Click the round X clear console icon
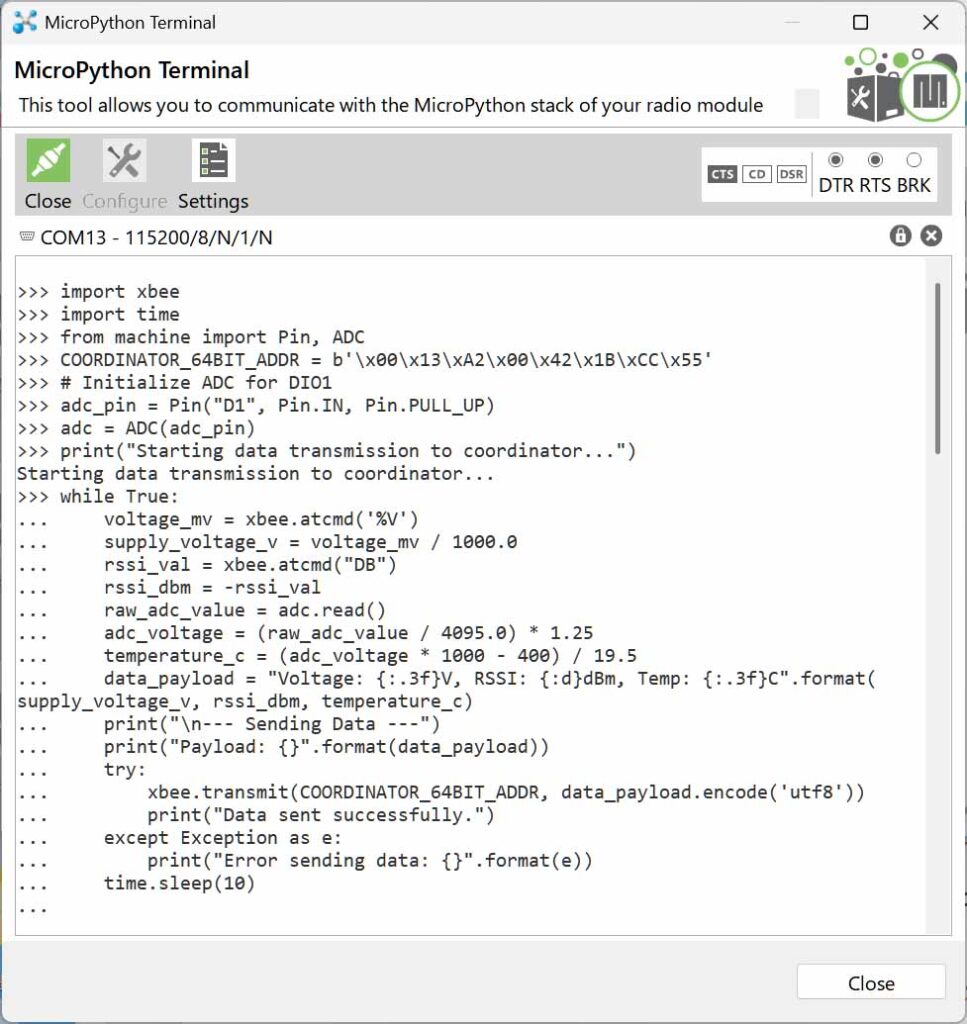The width and height of the screenshot is (967, 1024). pyautogui.click(x=931, y=236)
